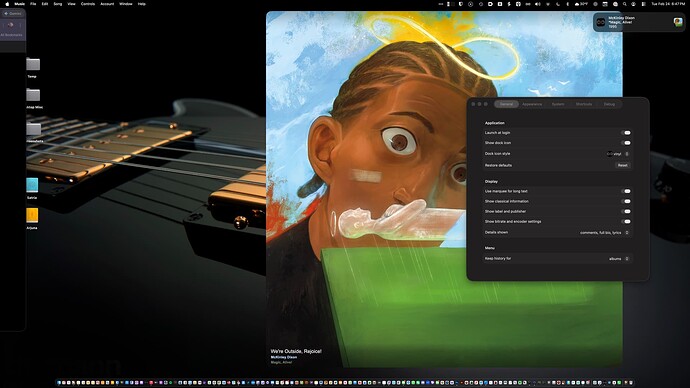This screenshot has width=690, height=388.
Task: Toggle Show label and publisher switch
Action: point(627,212)
